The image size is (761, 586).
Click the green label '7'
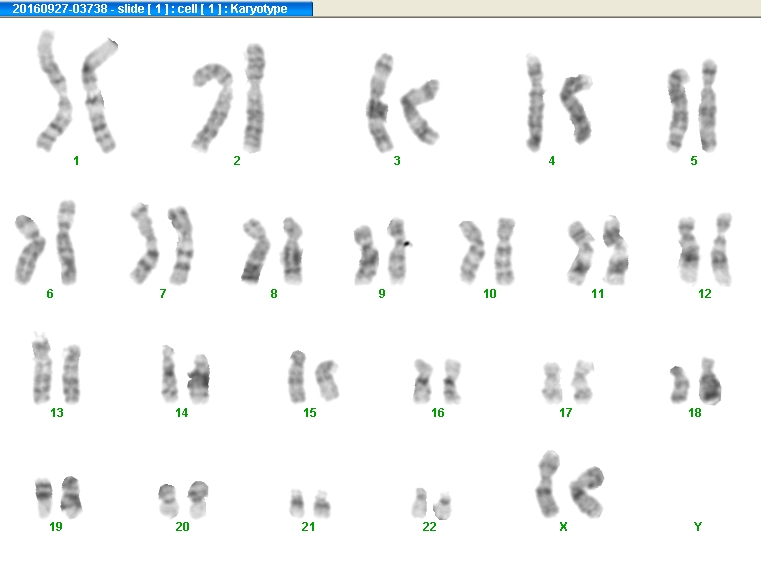coord(163,294)
